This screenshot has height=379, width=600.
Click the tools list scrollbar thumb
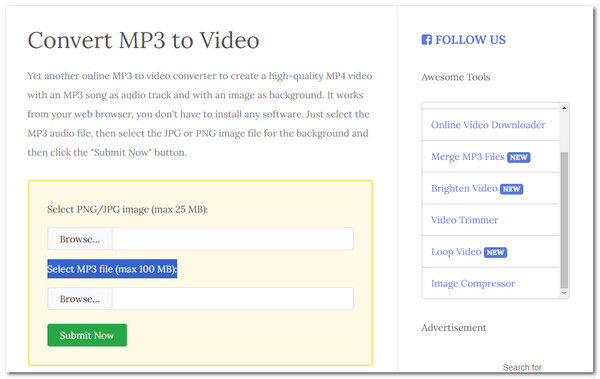(564, 220)
